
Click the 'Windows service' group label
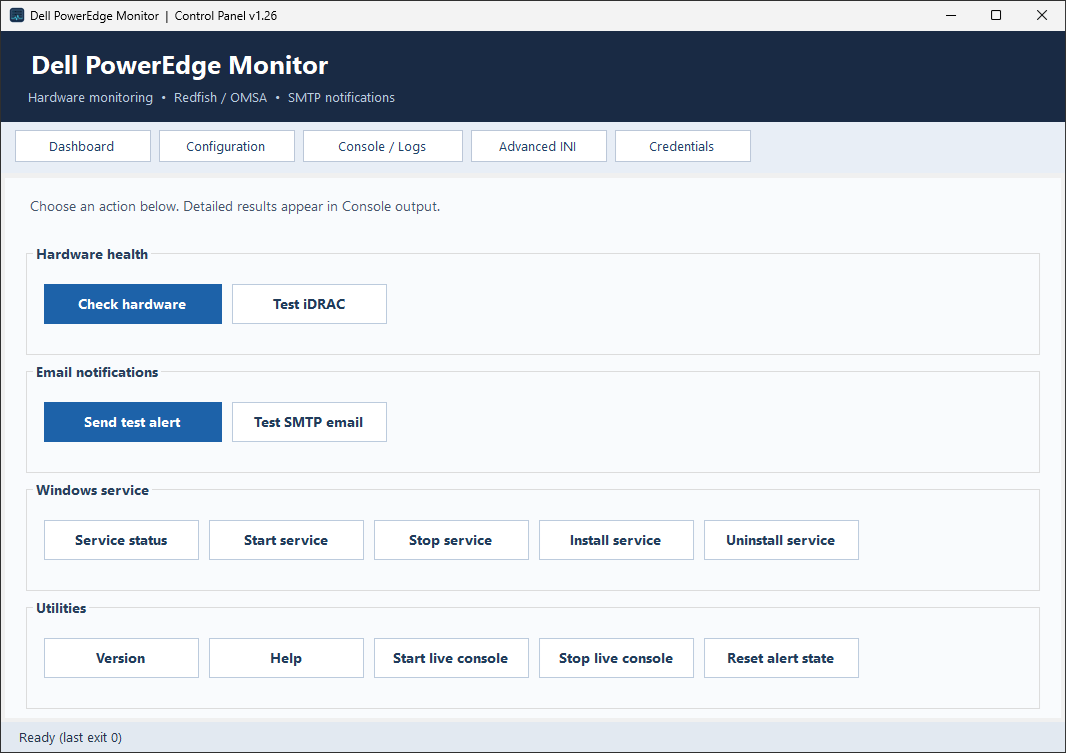92,490
